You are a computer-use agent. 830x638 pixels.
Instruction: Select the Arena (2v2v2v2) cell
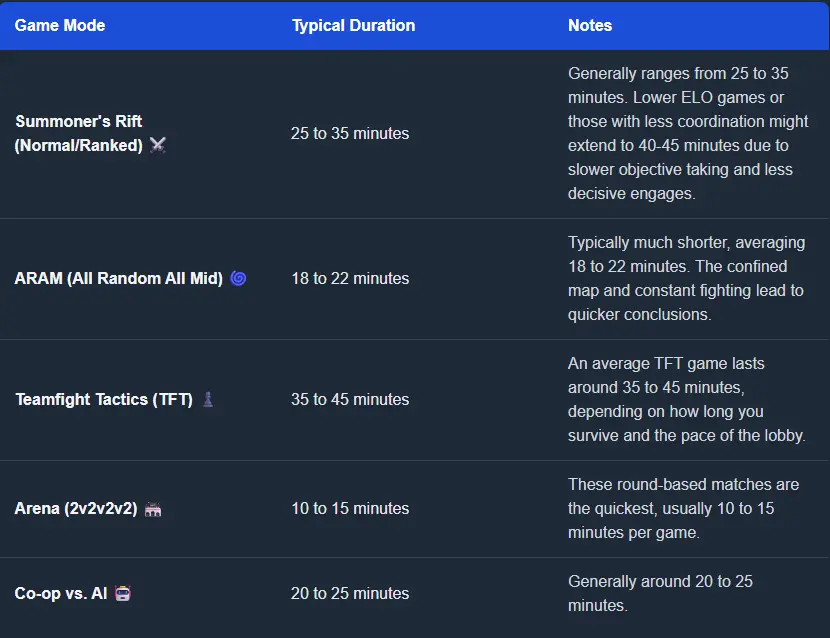click(138, 509)
